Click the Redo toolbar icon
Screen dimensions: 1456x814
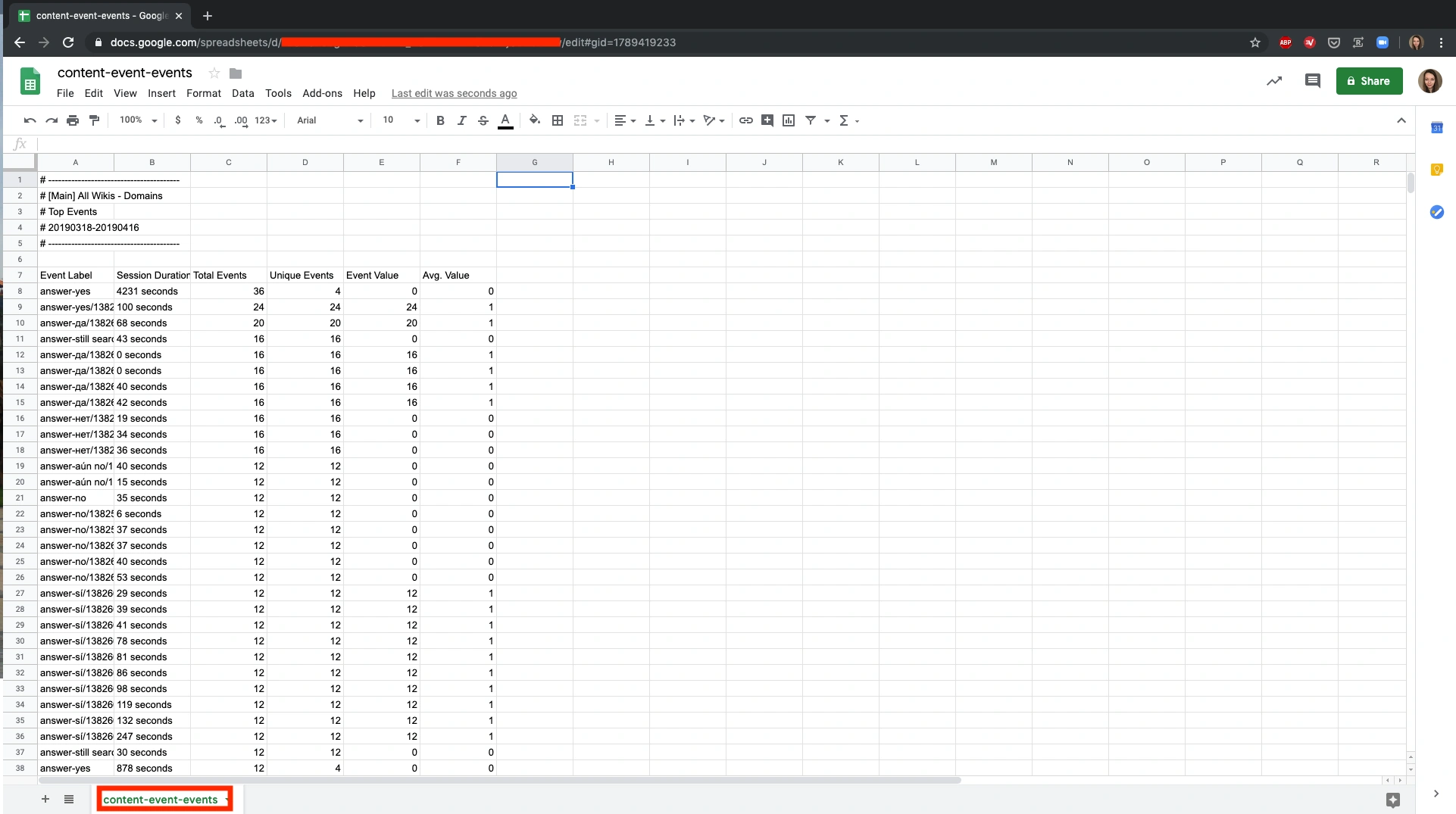(52, 120)
